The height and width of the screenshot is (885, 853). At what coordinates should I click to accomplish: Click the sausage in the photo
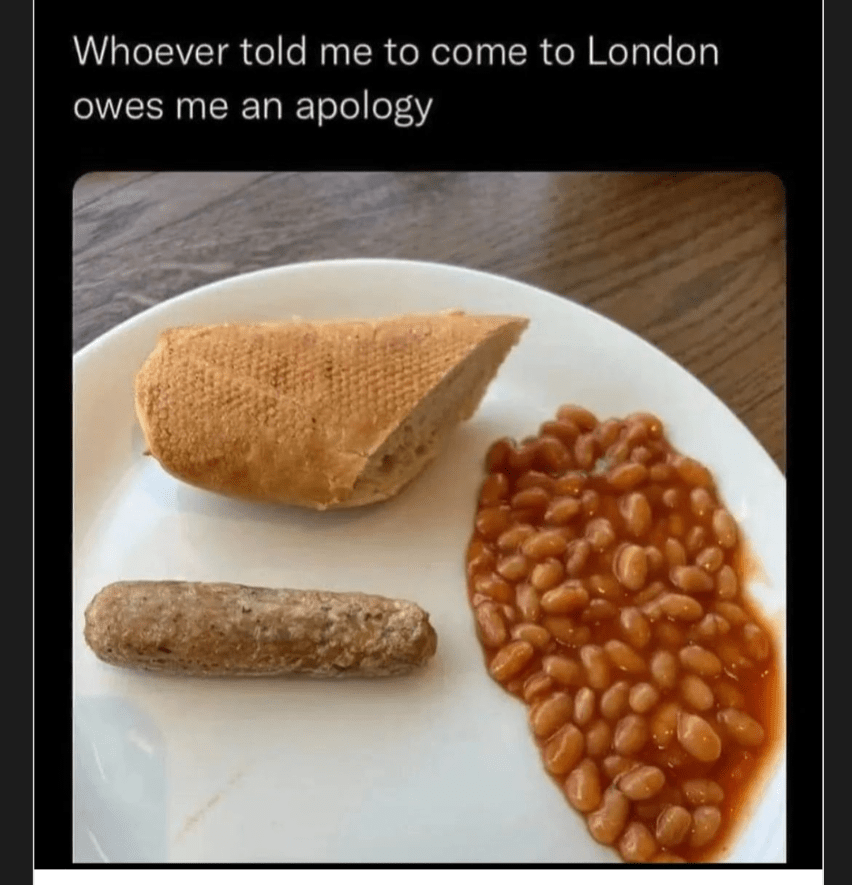click(x=260, y=629)
